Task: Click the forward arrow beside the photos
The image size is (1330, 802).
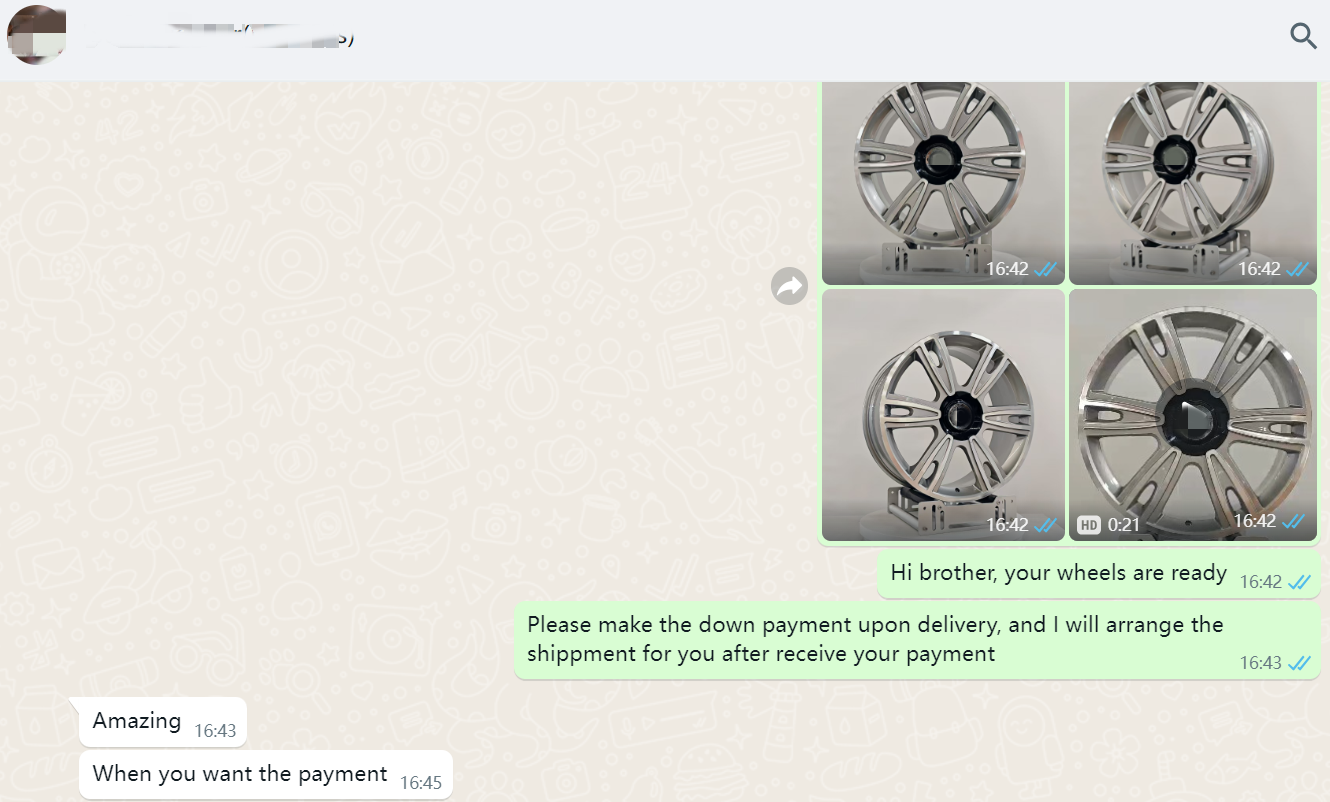Action: tap(790, 287)
